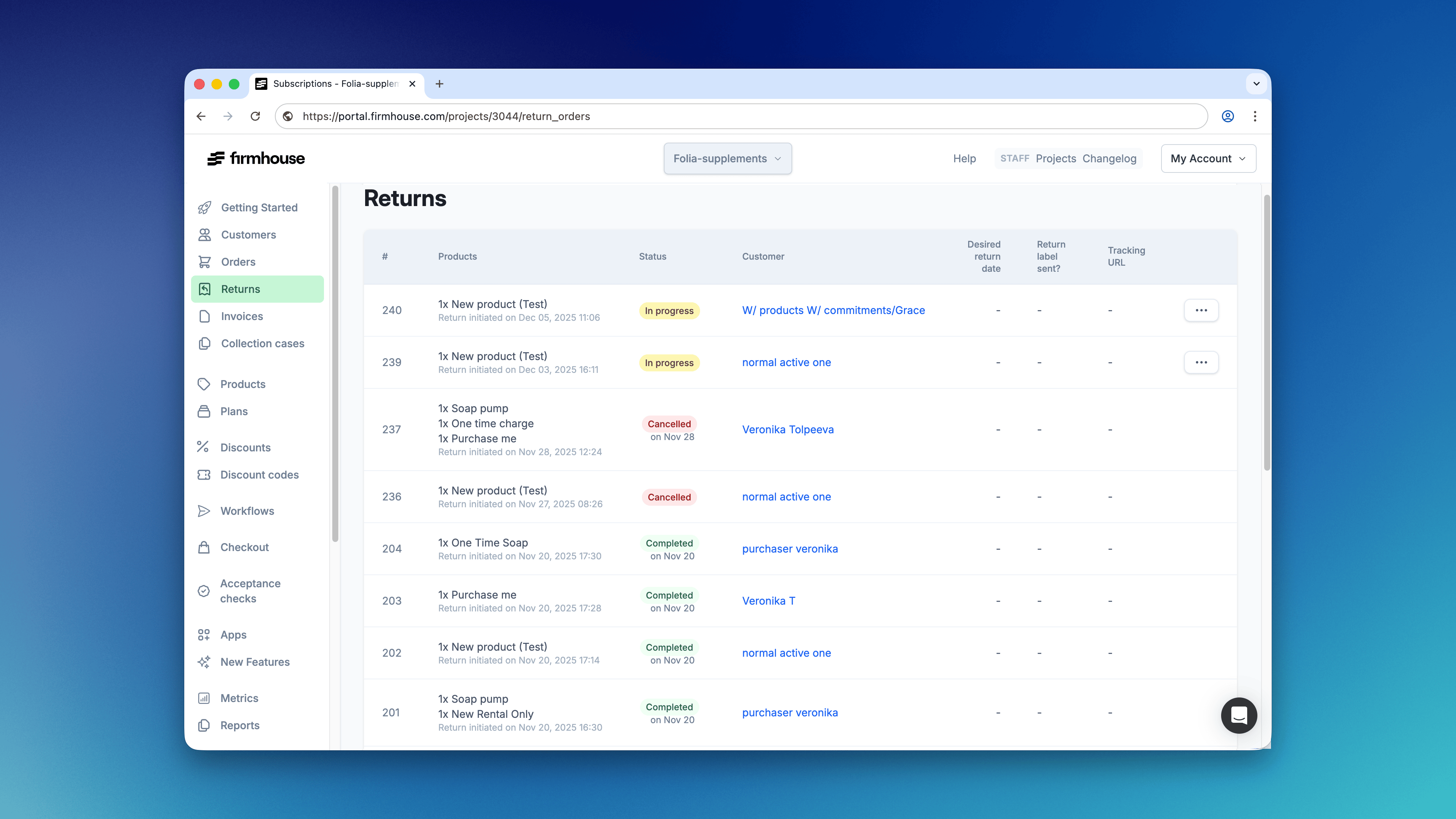Open Products using the tag icon
Viewport: 1456px width, 819px height.
point(205,383)
